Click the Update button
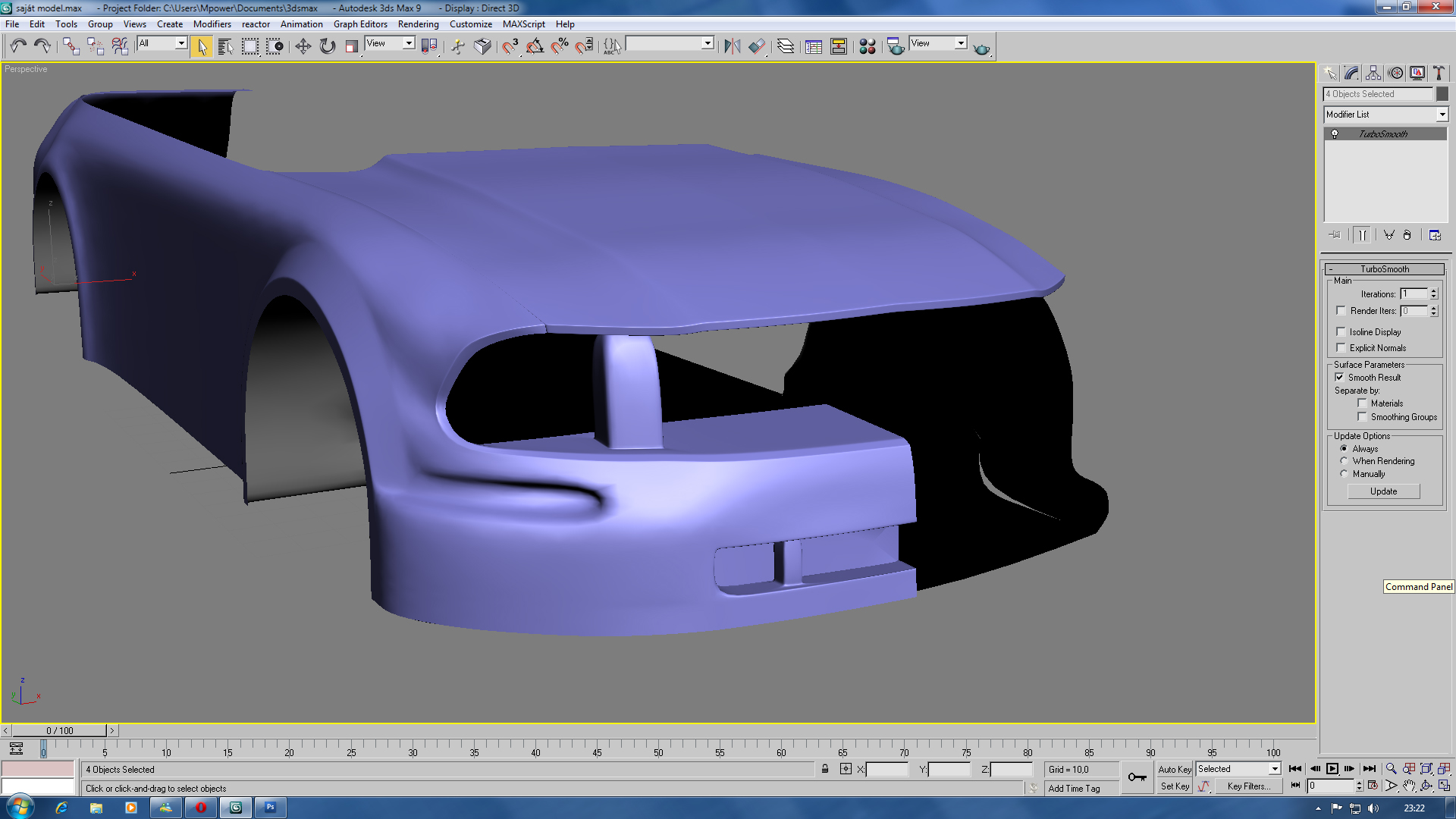The image size is (1456, 819). [1383, 491]
